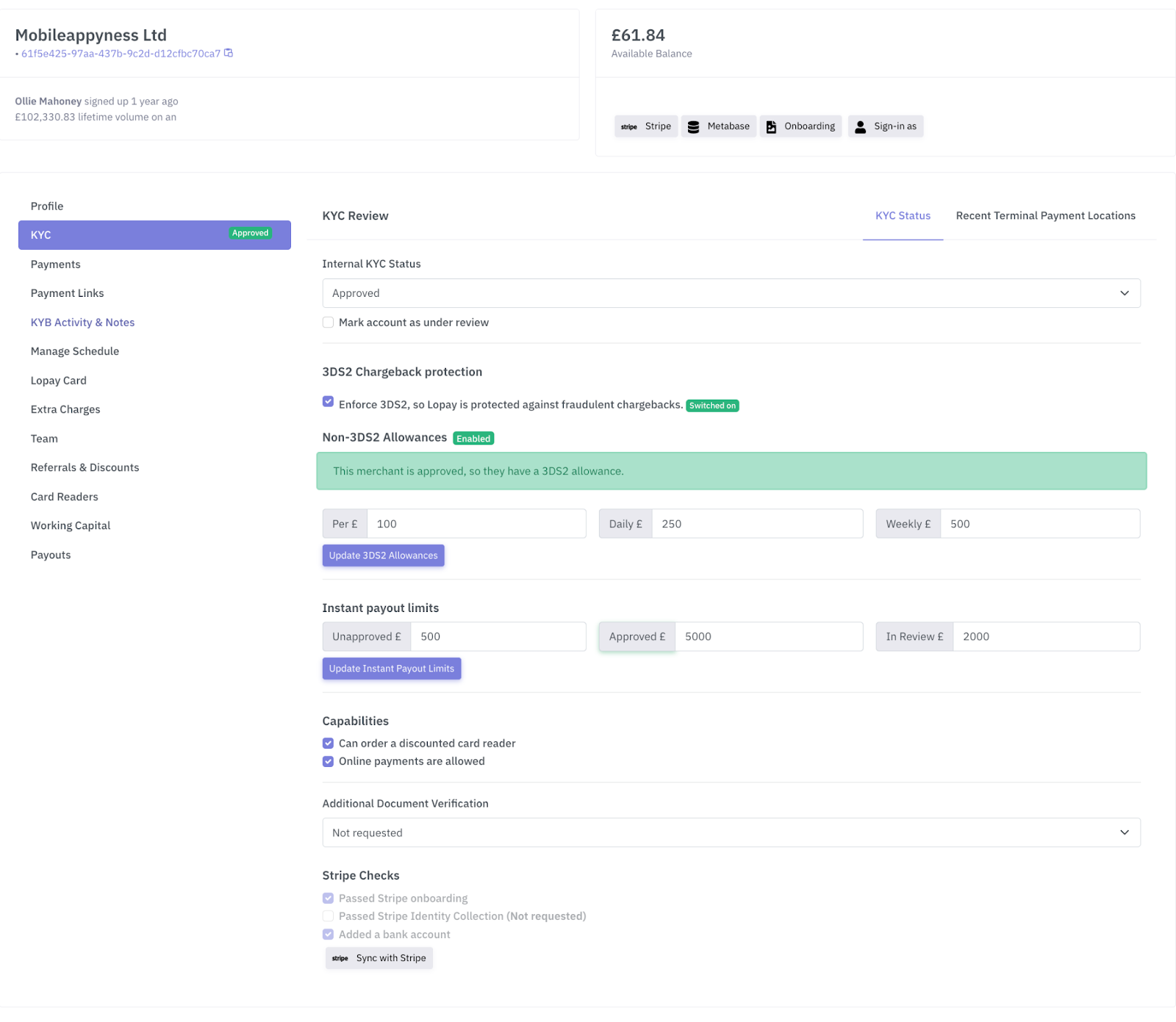Open KYB Activity & Notes section
1176x1022 pixels.
(82, 323)
